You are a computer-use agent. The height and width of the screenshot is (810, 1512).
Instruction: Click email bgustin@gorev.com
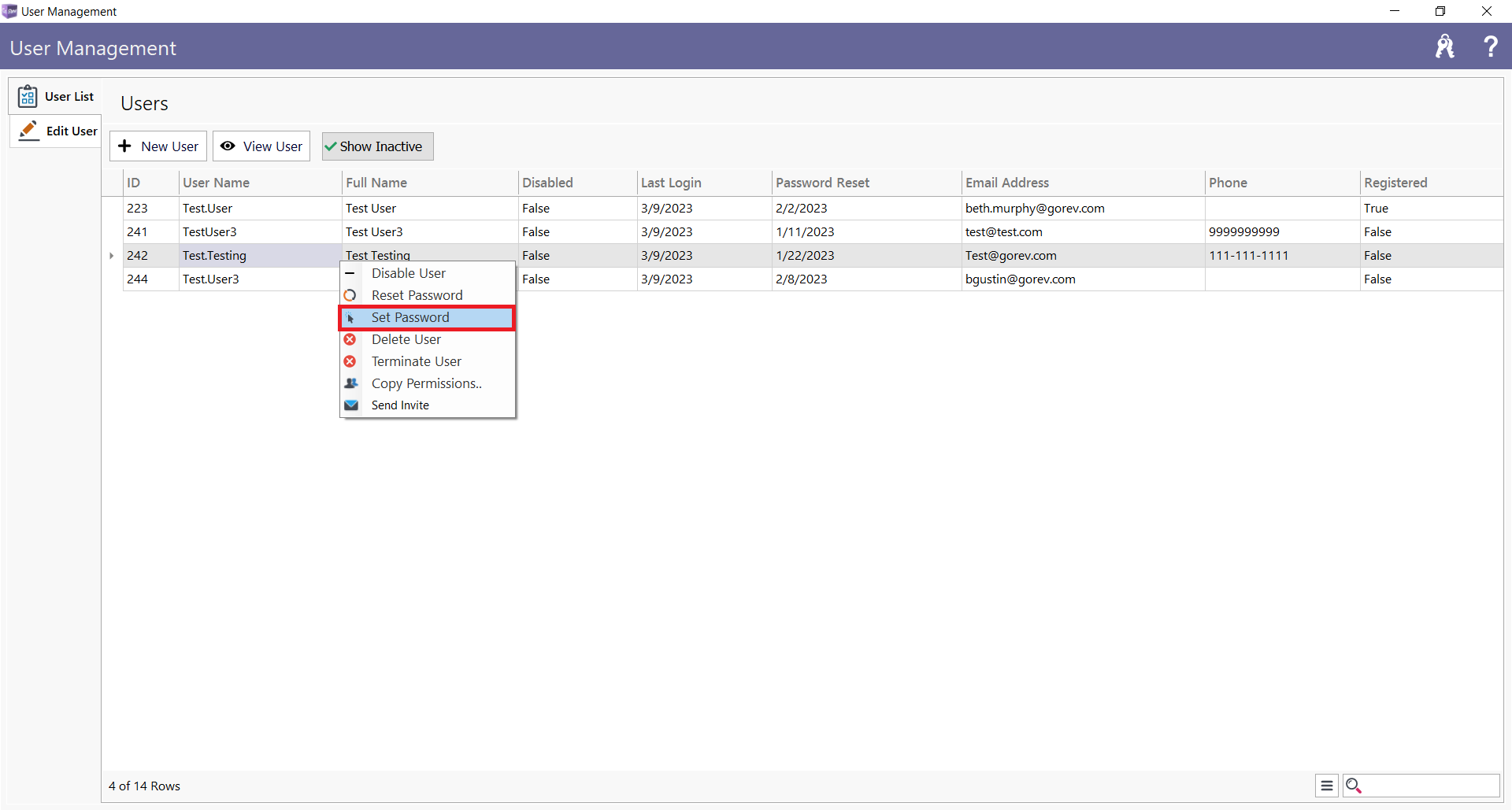coord(1021,279)
